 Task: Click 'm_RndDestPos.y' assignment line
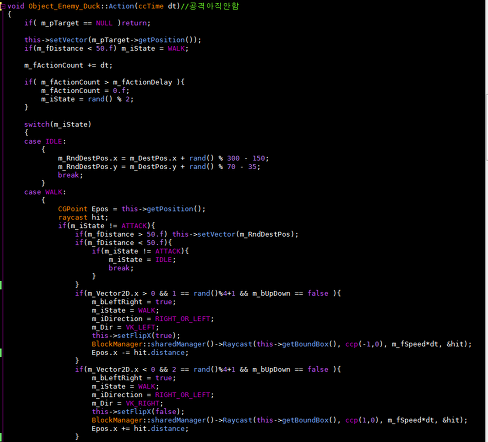tap(159, 167)
